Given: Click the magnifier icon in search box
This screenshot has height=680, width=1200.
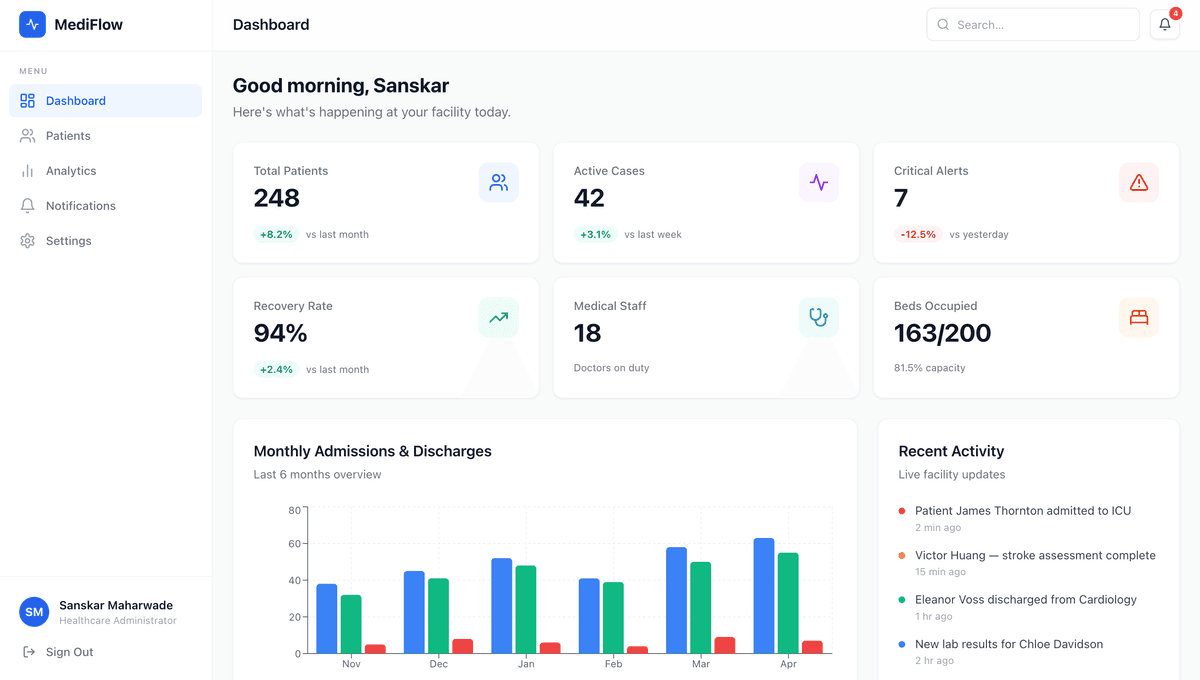Looking at the screenshot, I should click(x=943, y=25).
